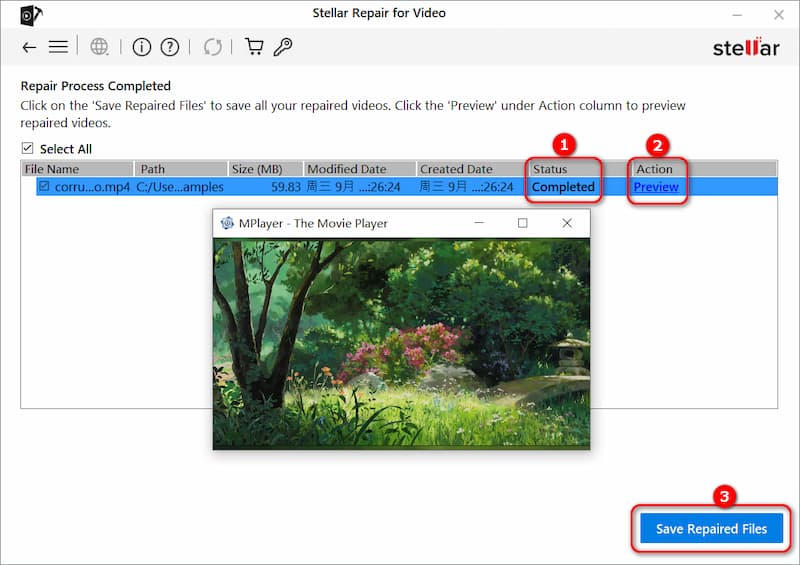Click the MPlayer window title icon
Viewport: 800px width, 565px height.
pos(227,223)
